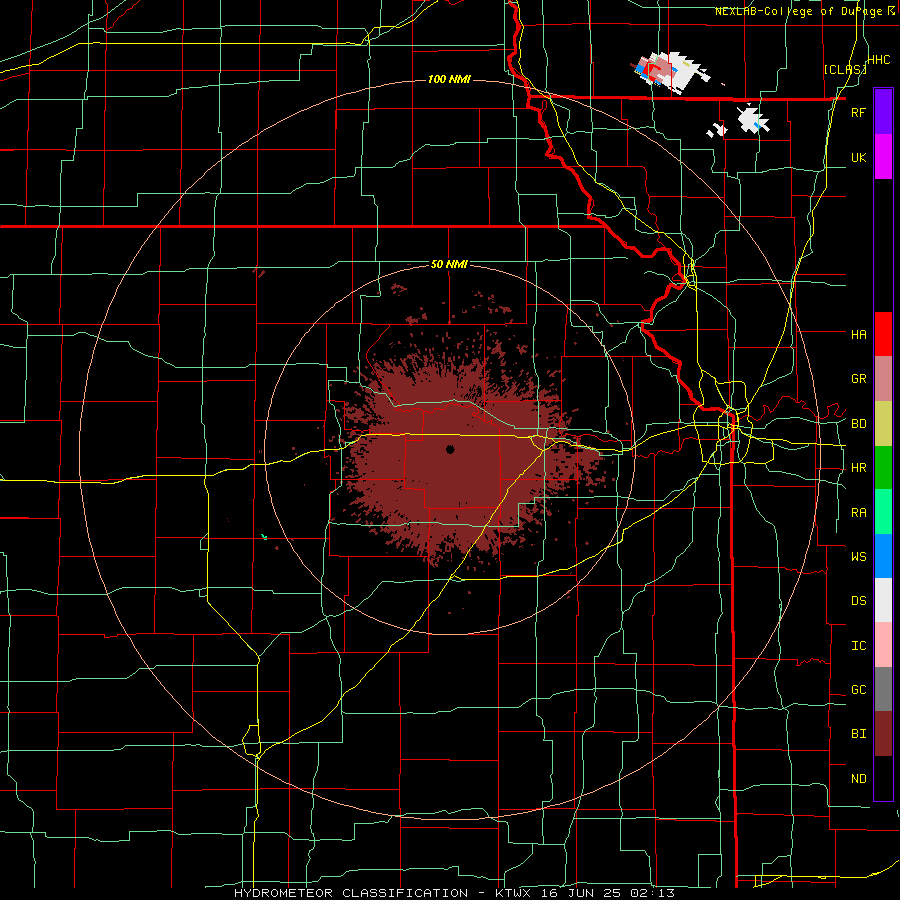
Task: Click the RF legend label
Action: pos(858,112)
